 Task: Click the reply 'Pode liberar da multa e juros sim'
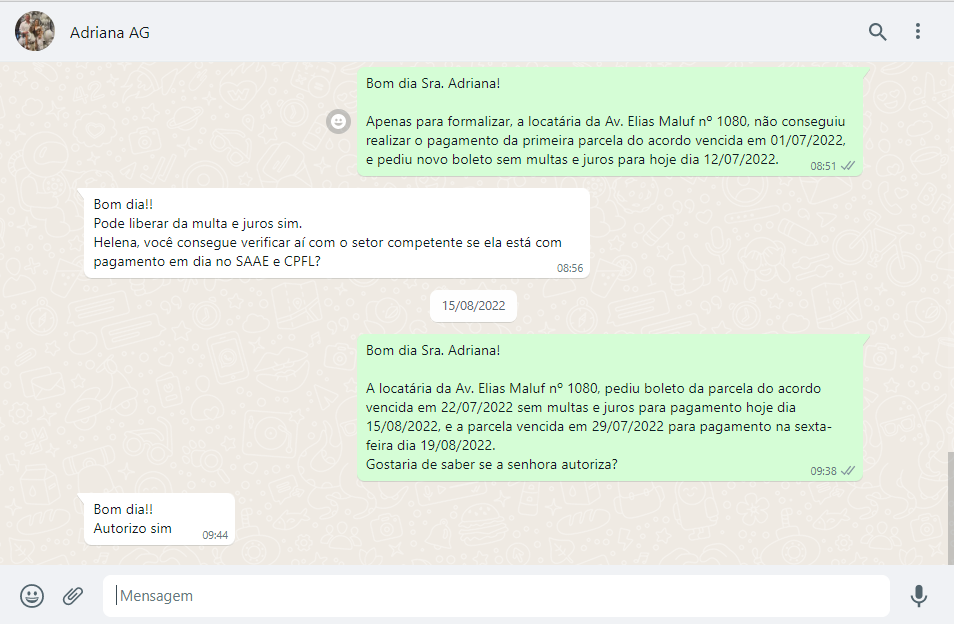point(198,223)
